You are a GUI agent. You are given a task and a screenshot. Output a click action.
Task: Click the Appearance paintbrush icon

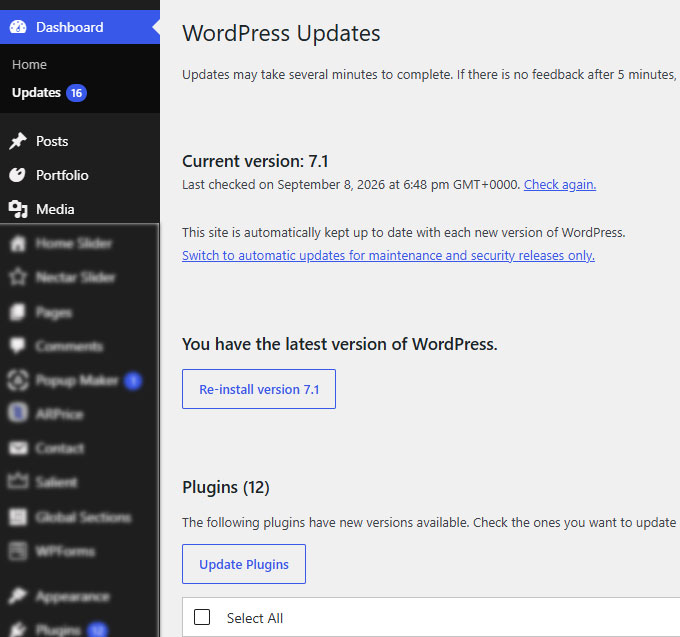point(18,596)
